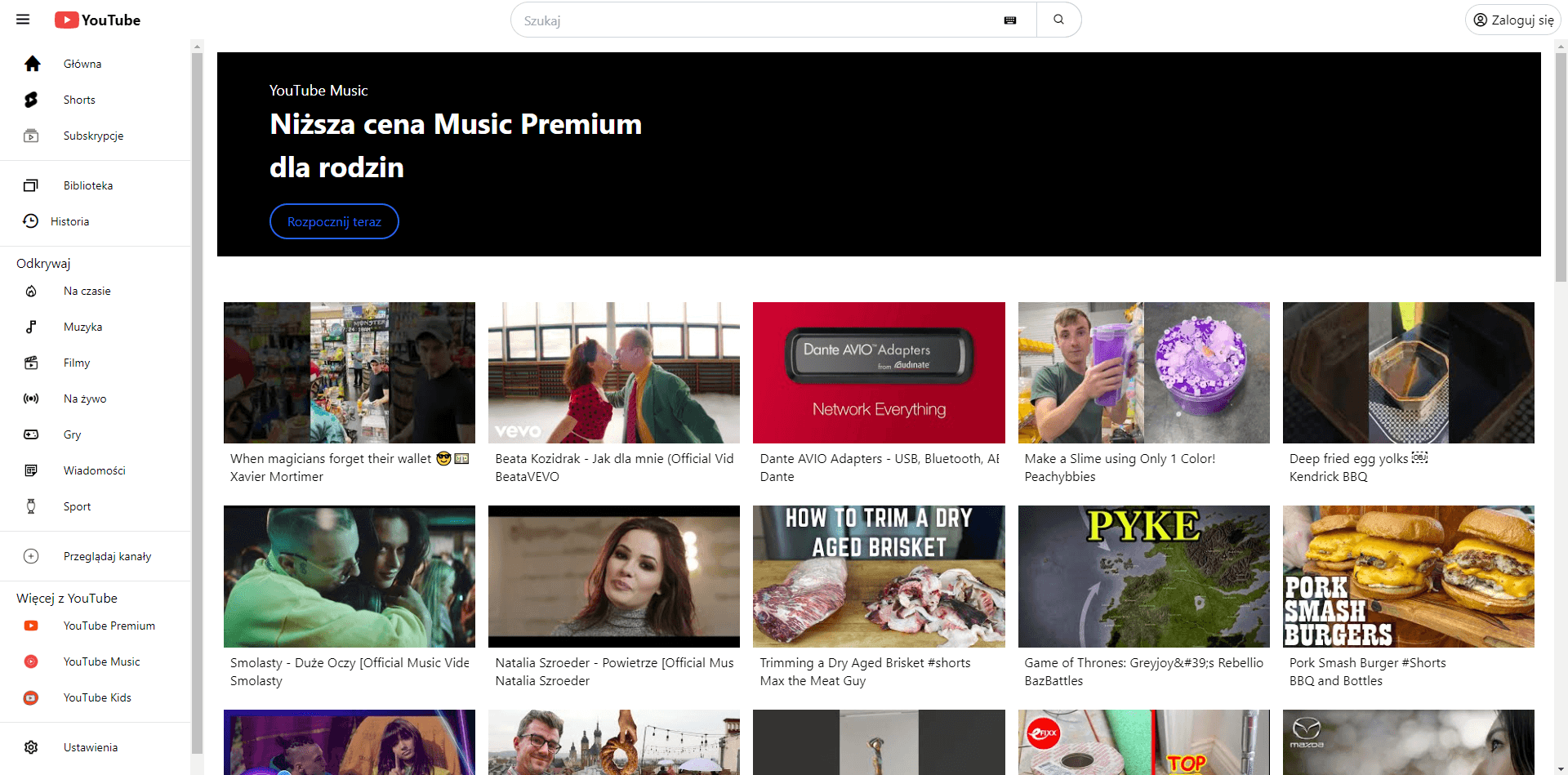Viewport: 1568px width, 775px height.
Task: Browse trending videos via Na czasie
Action: 88,291
